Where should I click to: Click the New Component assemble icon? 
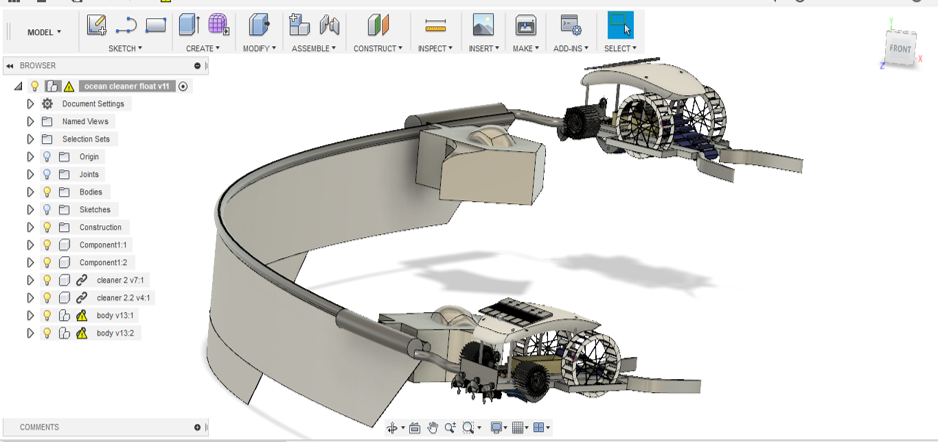point(299,25)
